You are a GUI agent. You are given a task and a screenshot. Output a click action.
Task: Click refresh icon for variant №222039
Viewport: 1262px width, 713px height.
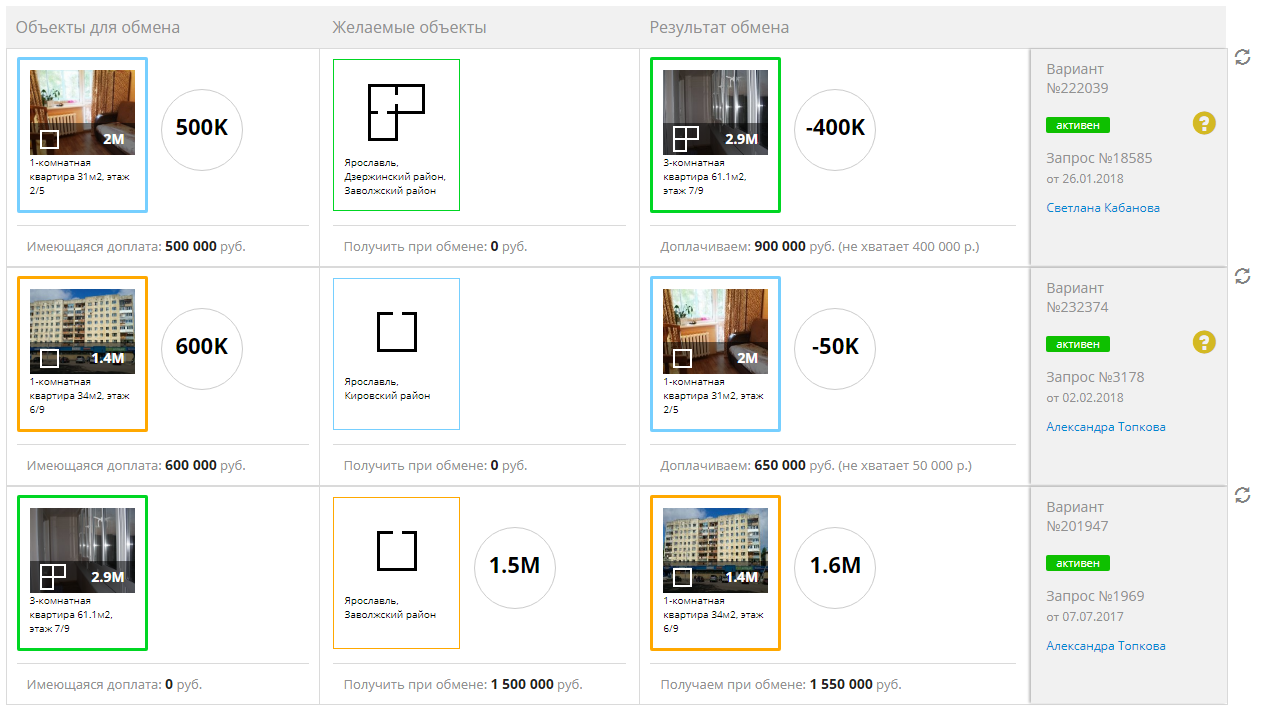pos(1243,57)
